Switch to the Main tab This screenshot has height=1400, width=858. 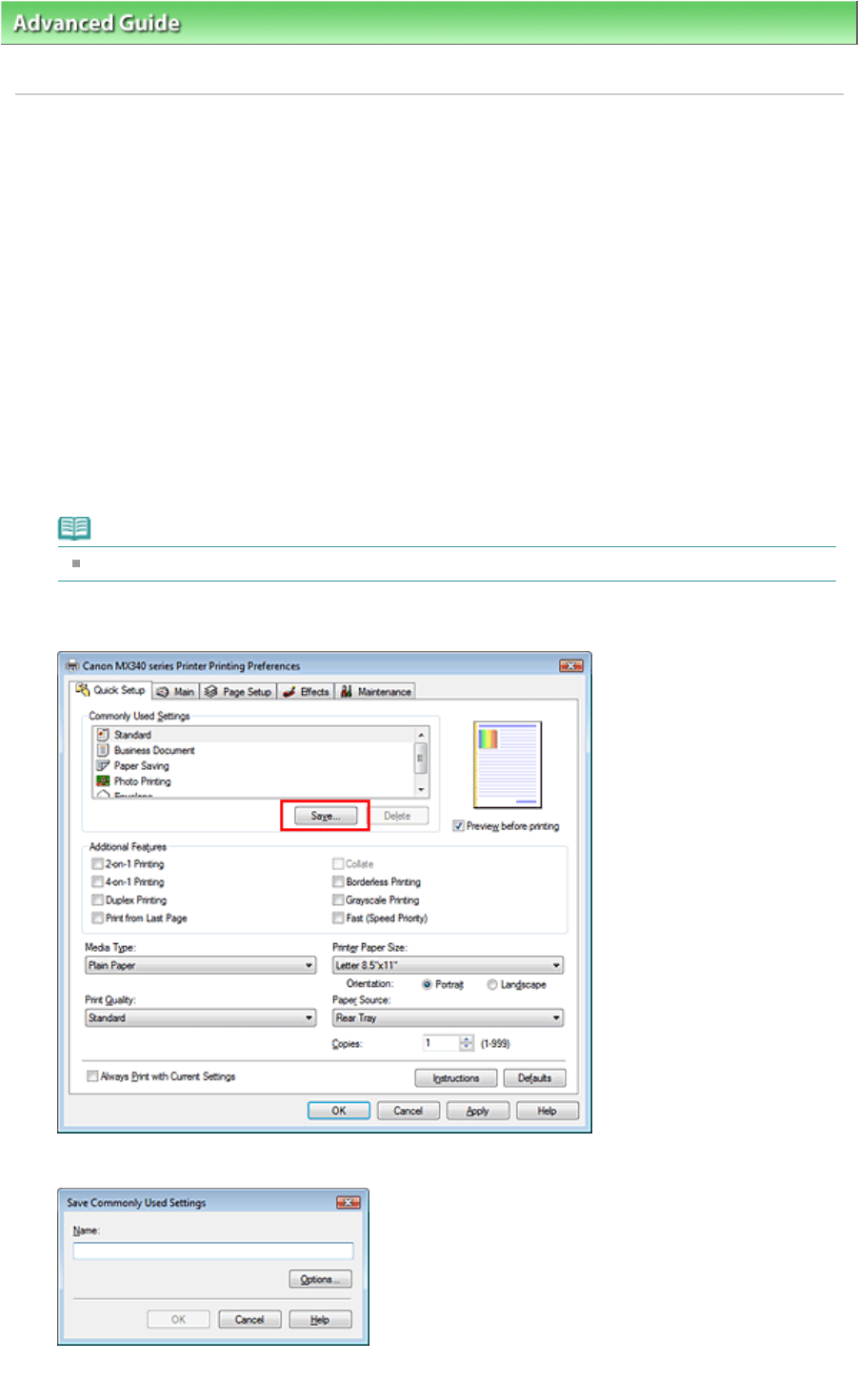click(x=175, y=692)
